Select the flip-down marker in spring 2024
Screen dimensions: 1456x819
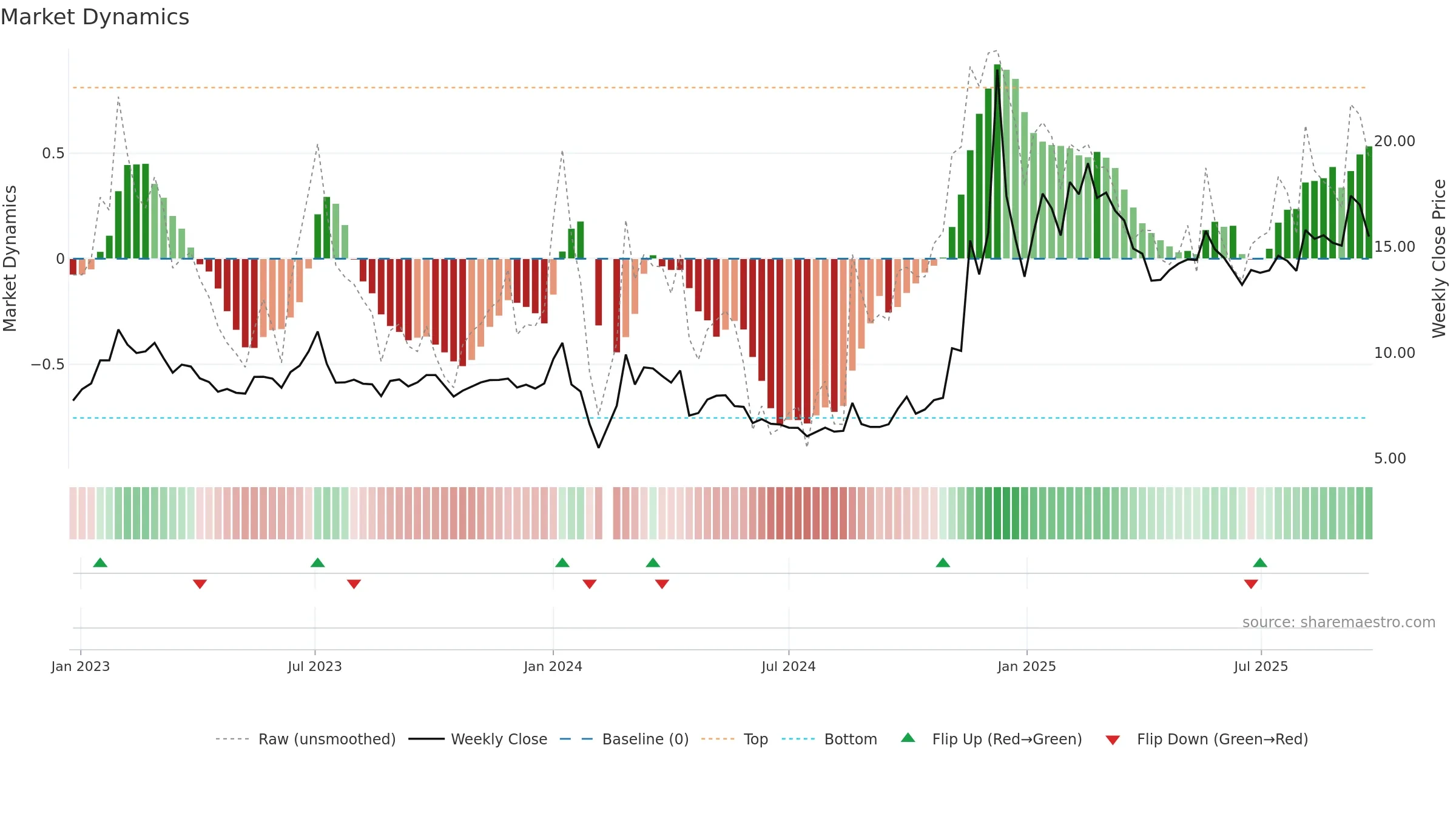pyautogui.click(x=662, y=584)
